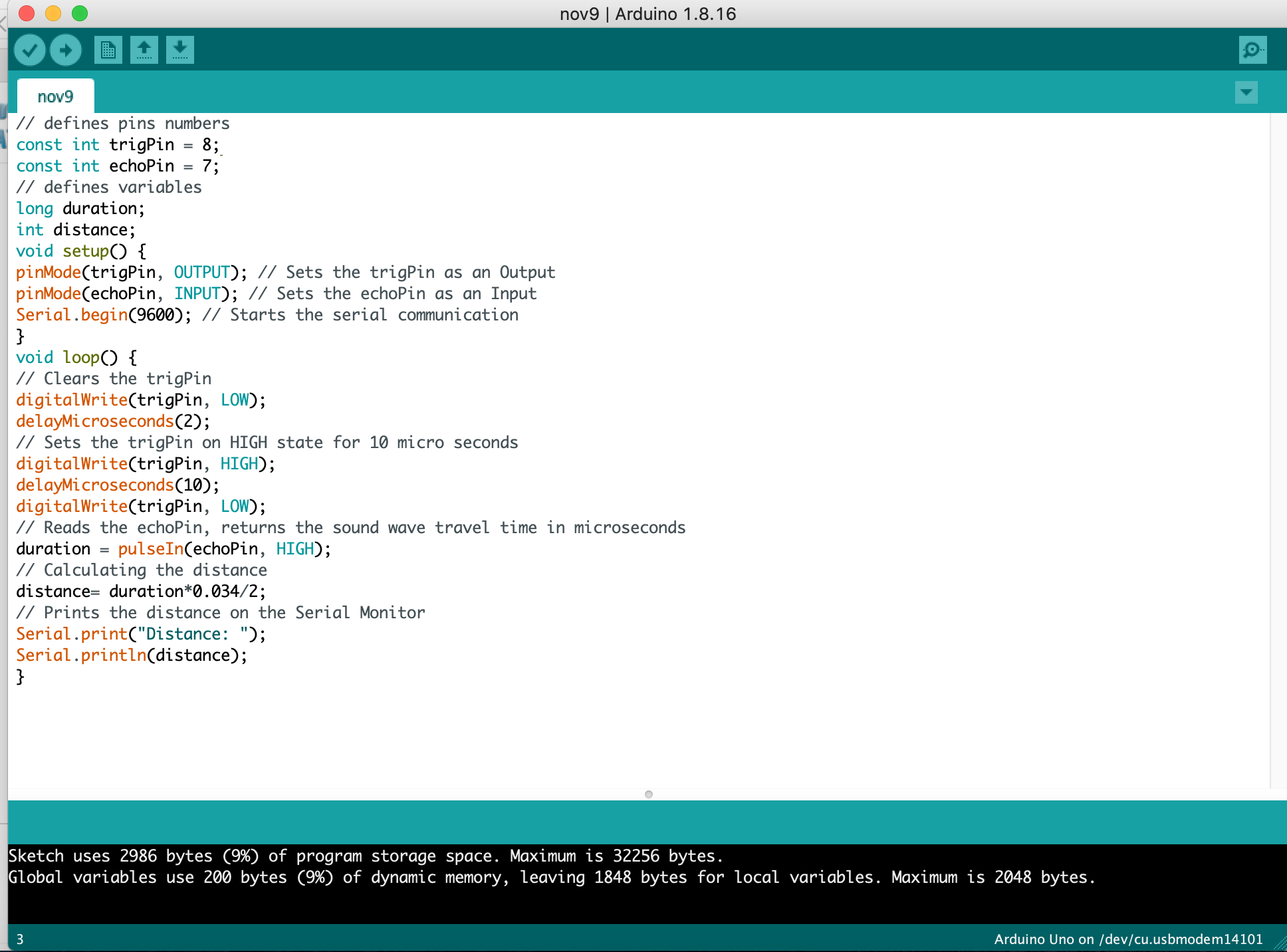Click on 'long duration;' declaration
The width and height of the screenshot is (1287, 952).
[80, 209]
